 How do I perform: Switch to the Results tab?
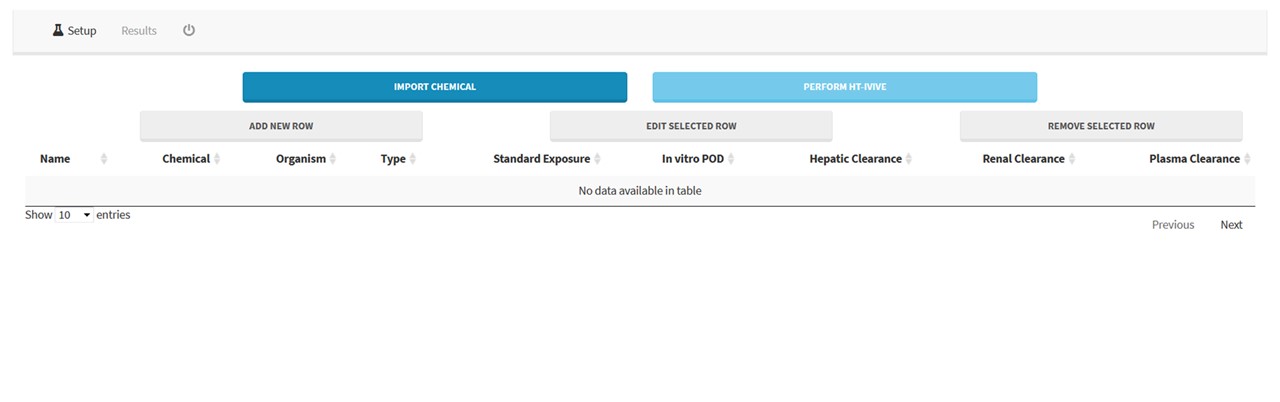139,31
